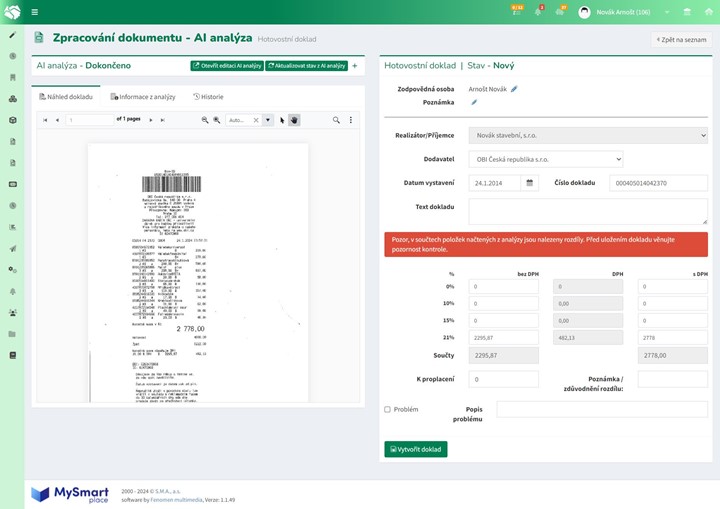
Task: Click the Popis problému input field
Action: coord(602,409)
